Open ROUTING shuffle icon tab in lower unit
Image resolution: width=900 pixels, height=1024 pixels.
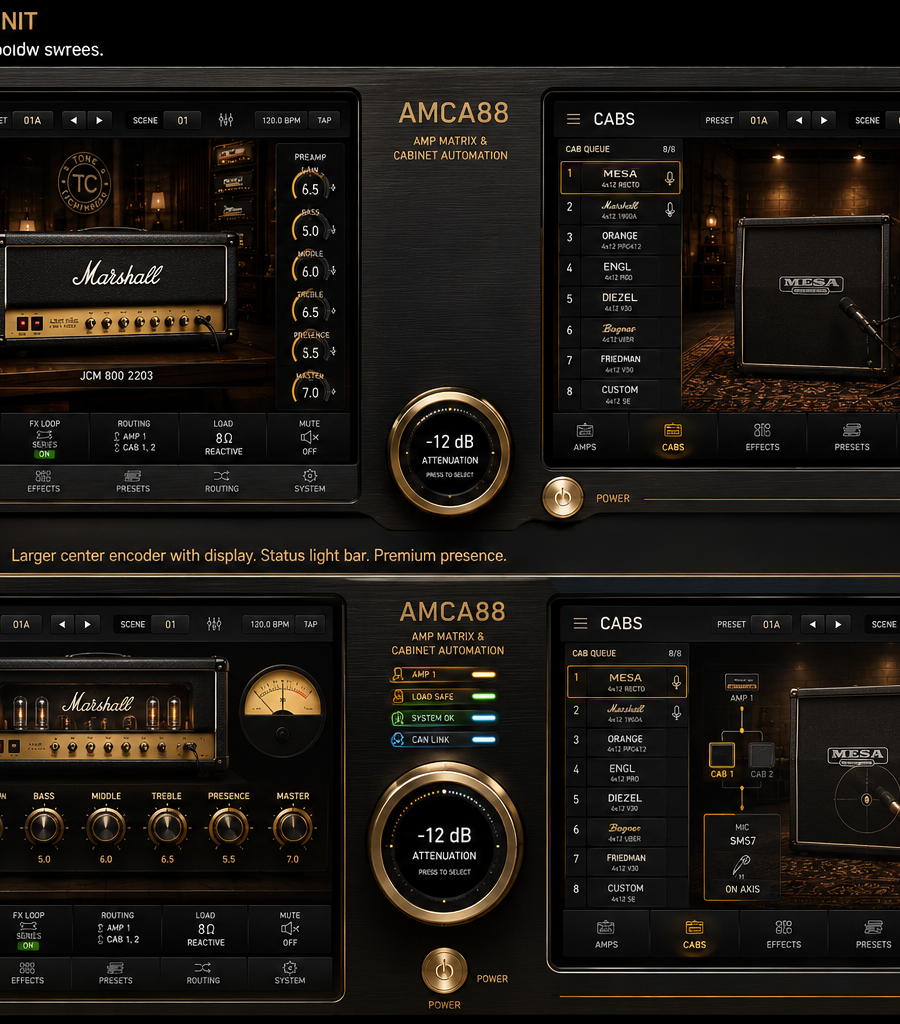coord(203,972)
